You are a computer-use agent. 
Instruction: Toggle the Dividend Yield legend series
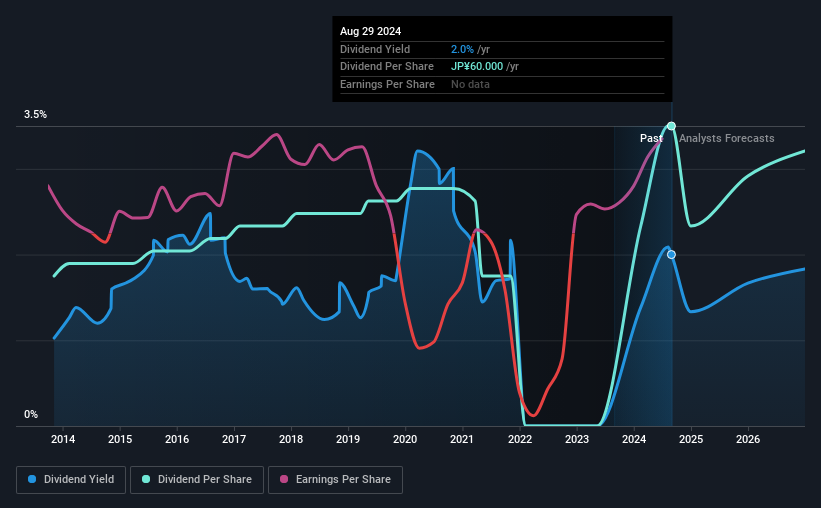pos(71,480)
